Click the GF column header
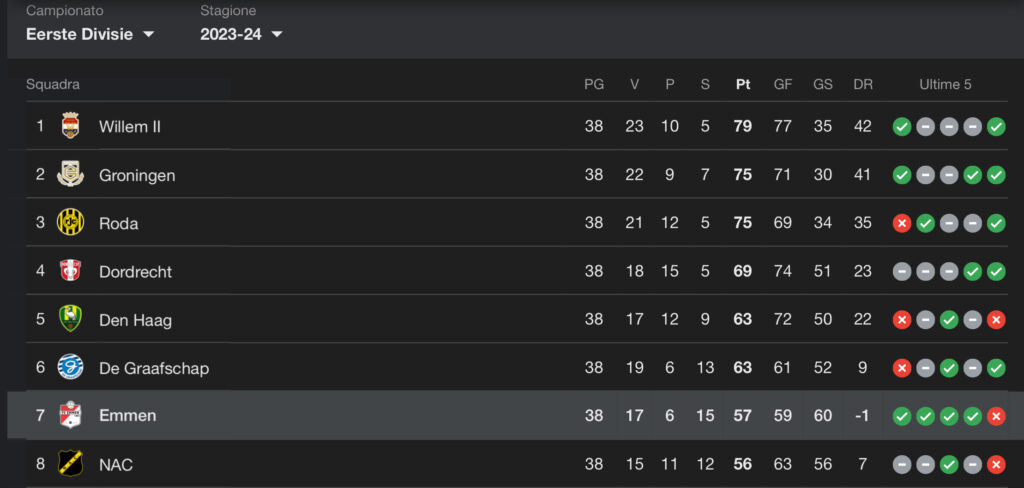The width and height of the screenshot is (1024, 488). (783, 85)
